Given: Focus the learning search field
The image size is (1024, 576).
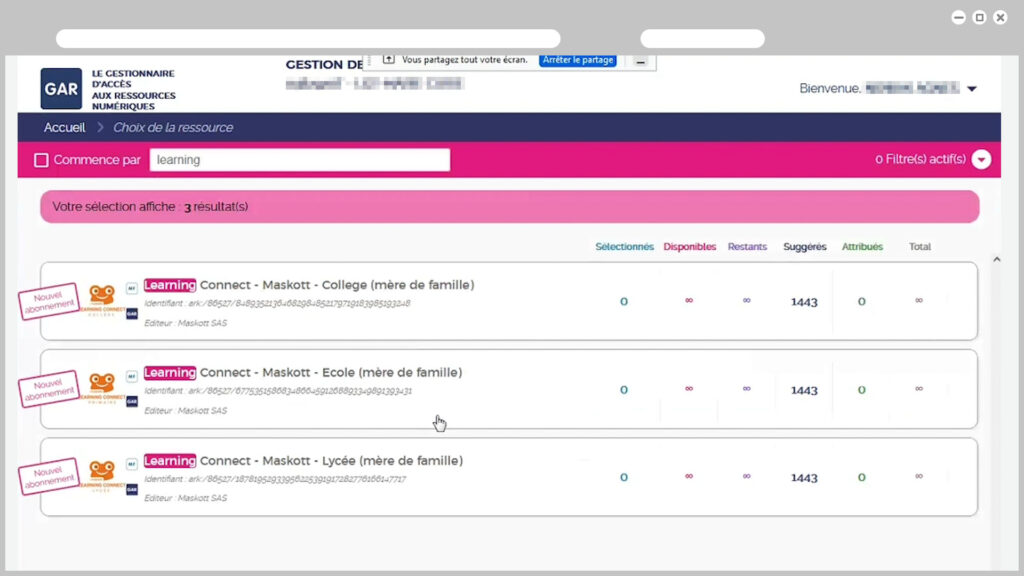Looking at the screenshot, I should click(x=300, y=160).
